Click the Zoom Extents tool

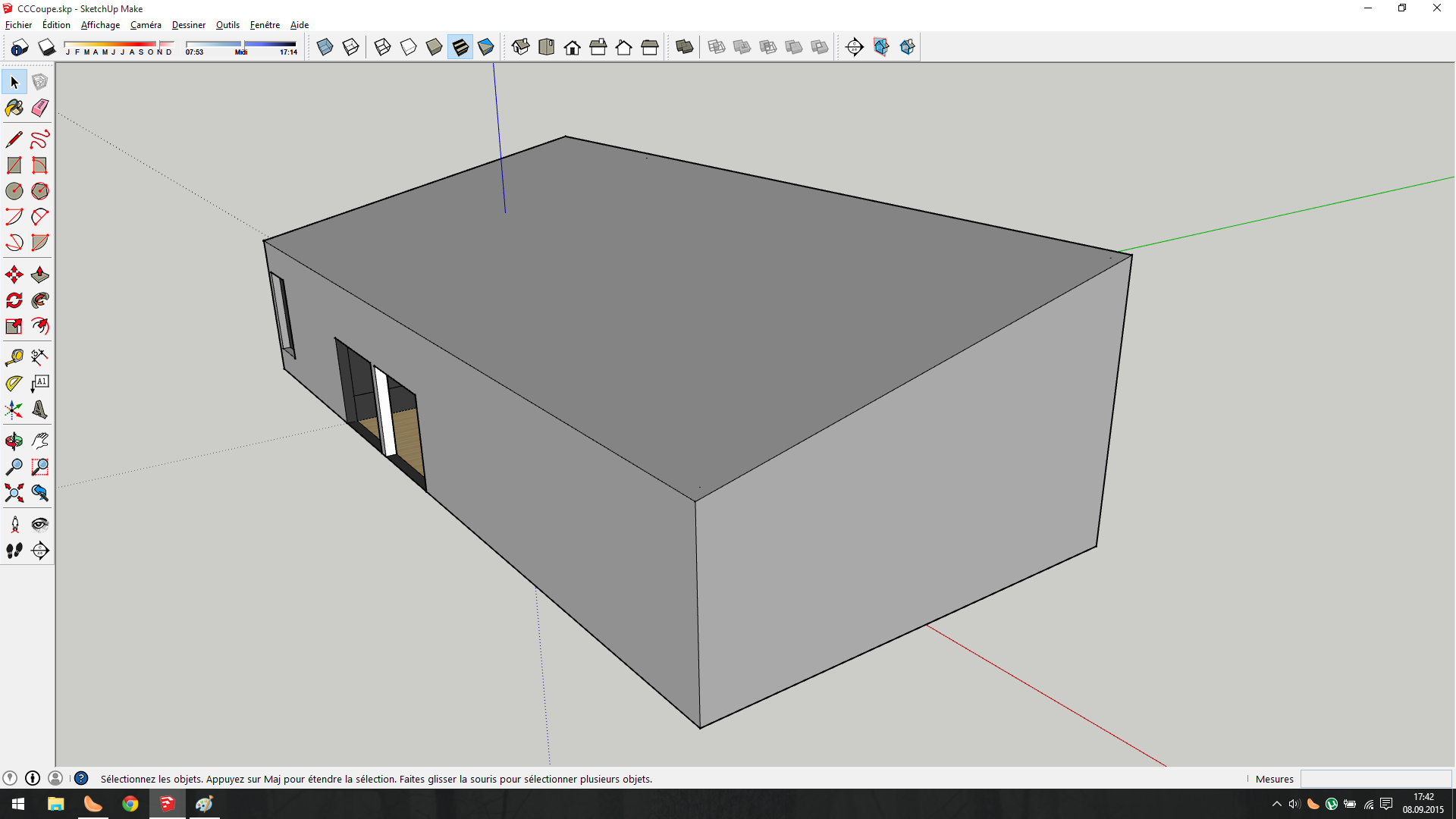click(14, 493)
